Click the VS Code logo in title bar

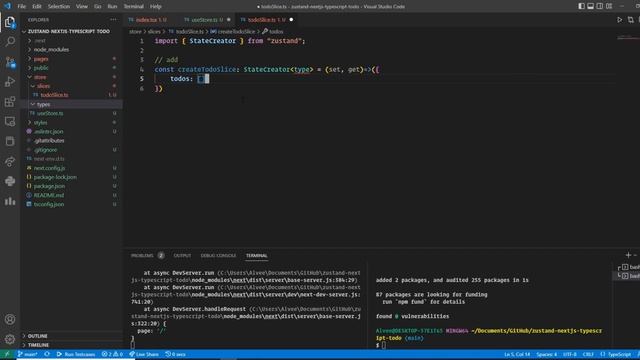pyautogui.click(x=7, y=6)
